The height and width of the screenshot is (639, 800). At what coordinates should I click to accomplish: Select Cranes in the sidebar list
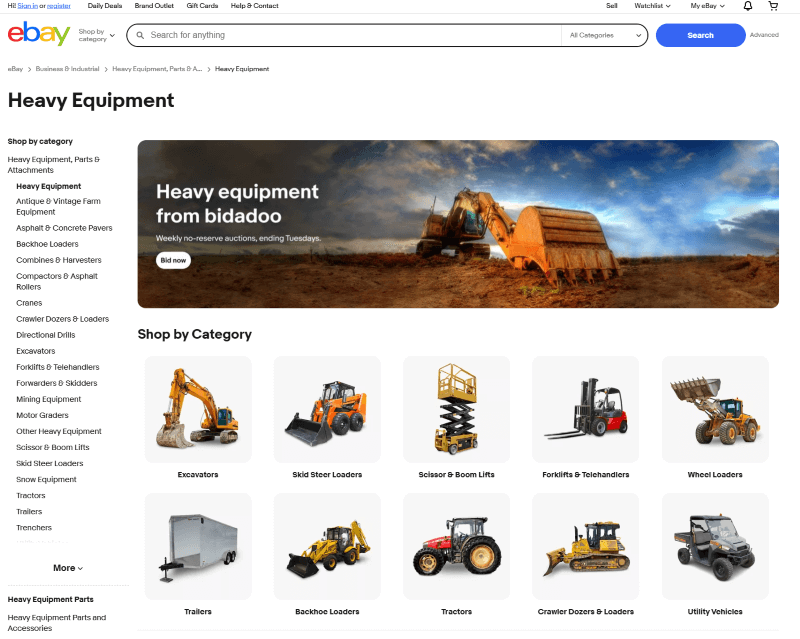(29, 303)
